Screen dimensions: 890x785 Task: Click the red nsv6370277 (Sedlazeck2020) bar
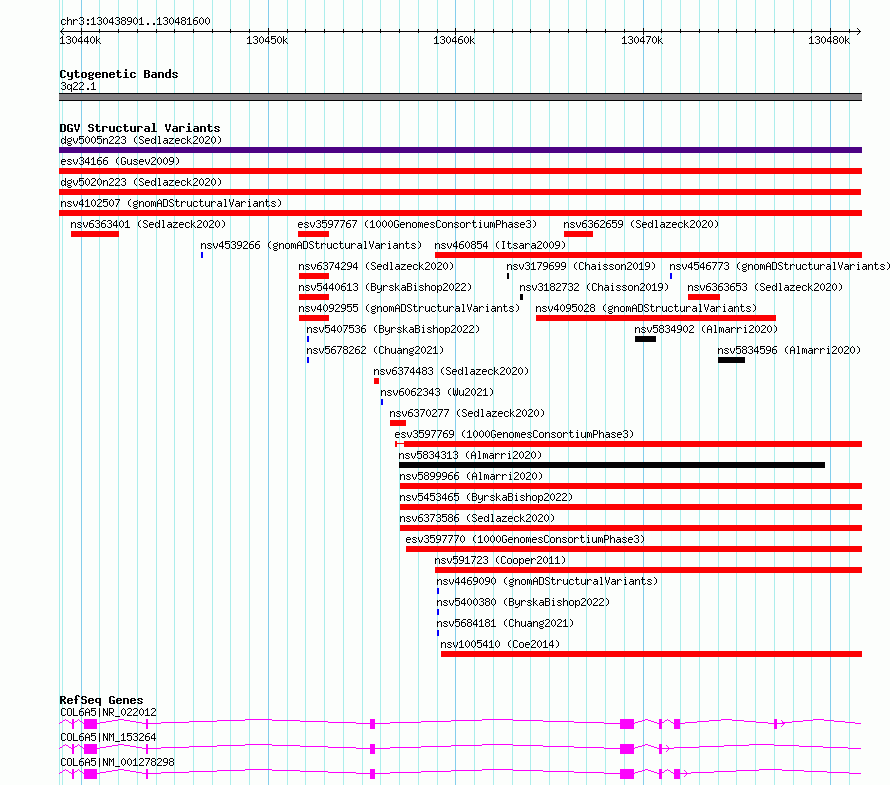click(398, 423)
